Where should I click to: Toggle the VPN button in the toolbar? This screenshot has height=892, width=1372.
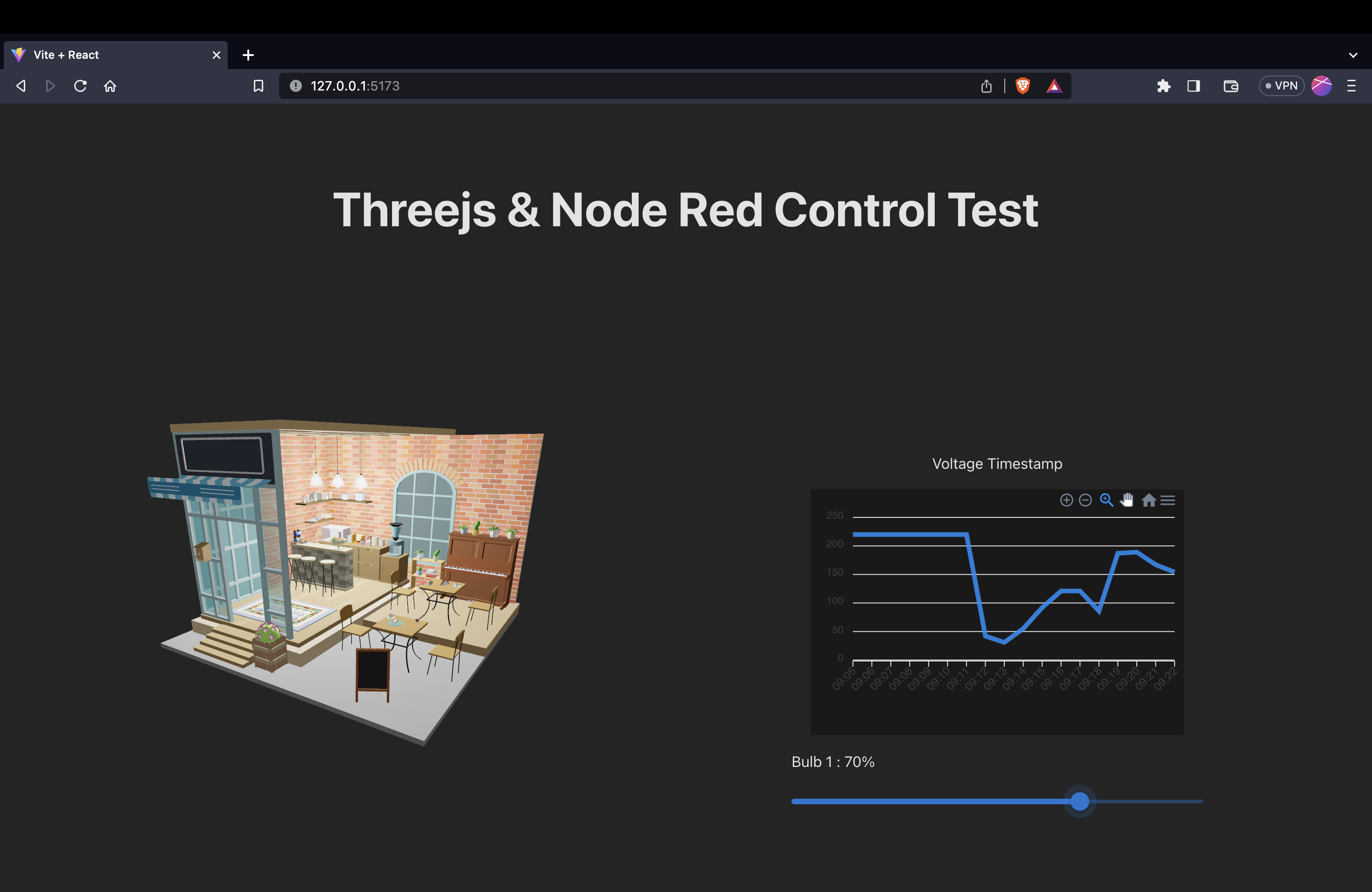[1281, 85]
